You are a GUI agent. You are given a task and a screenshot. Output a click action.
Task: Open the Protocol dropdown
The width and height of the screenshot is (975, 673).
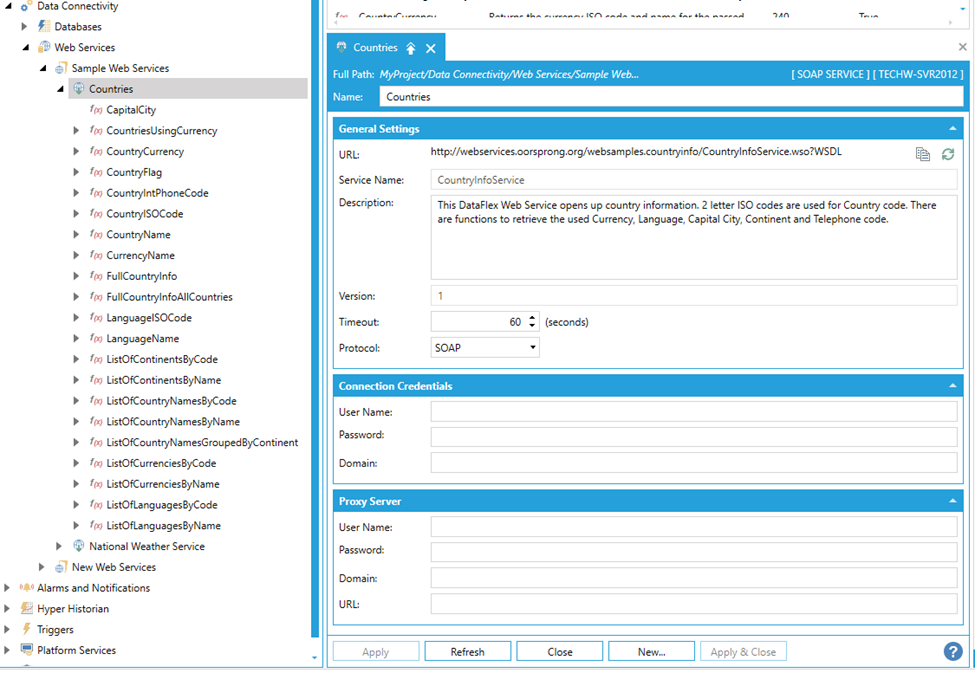click(x=533, y=348)
